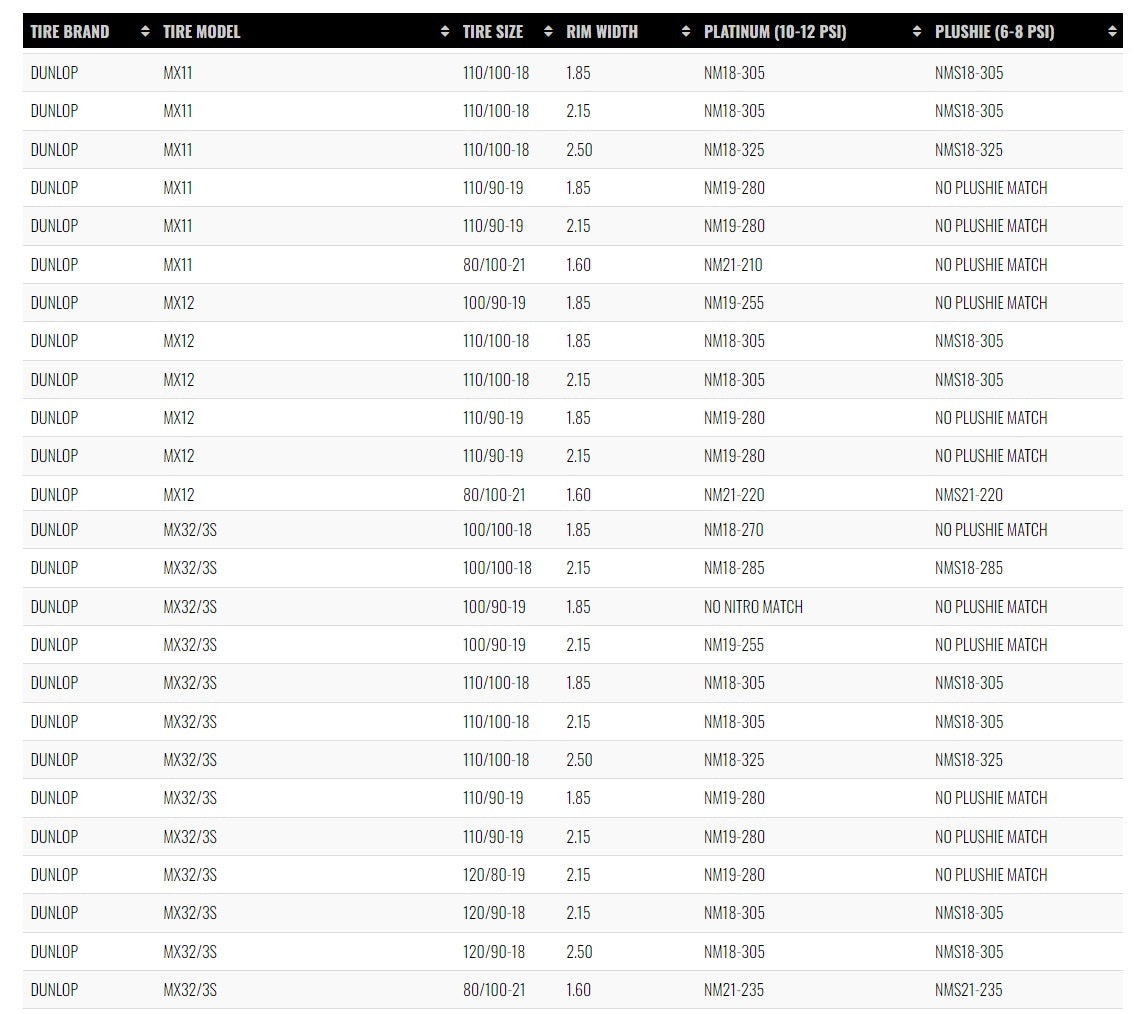Click the NM21-220 platinum value
Image resolution: width=1140 pixels, height=1014 pixels.
click(x=733, y=495)
